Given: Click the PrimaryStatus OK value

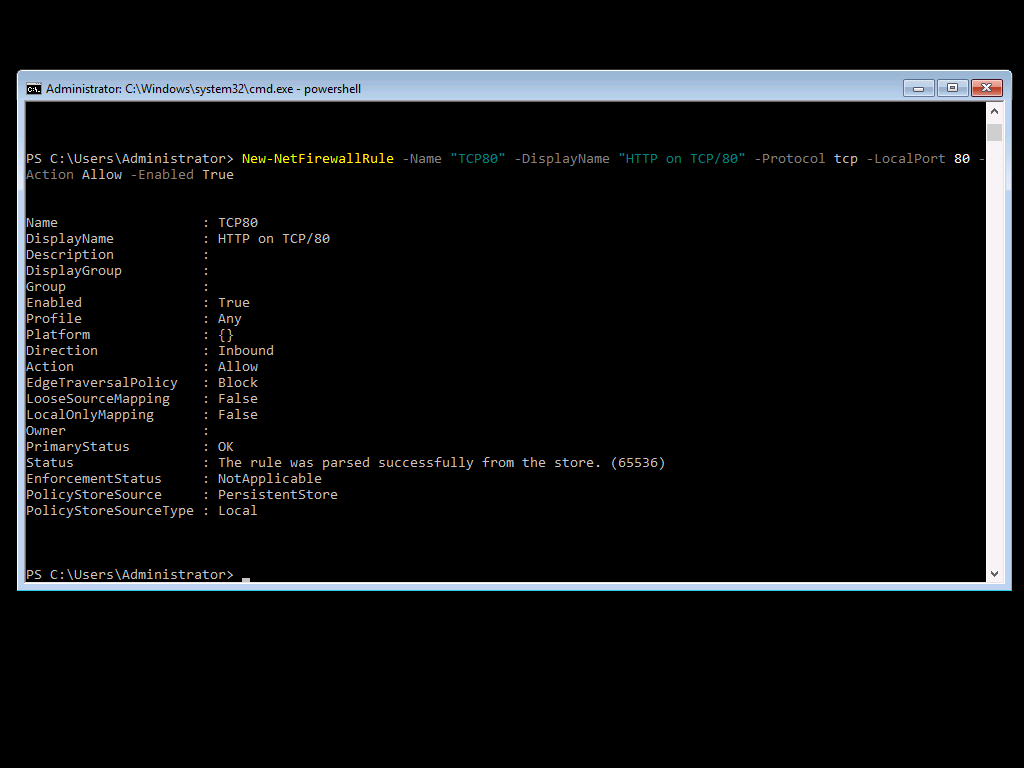Looking at the screenshot, I should pos(228,446).
